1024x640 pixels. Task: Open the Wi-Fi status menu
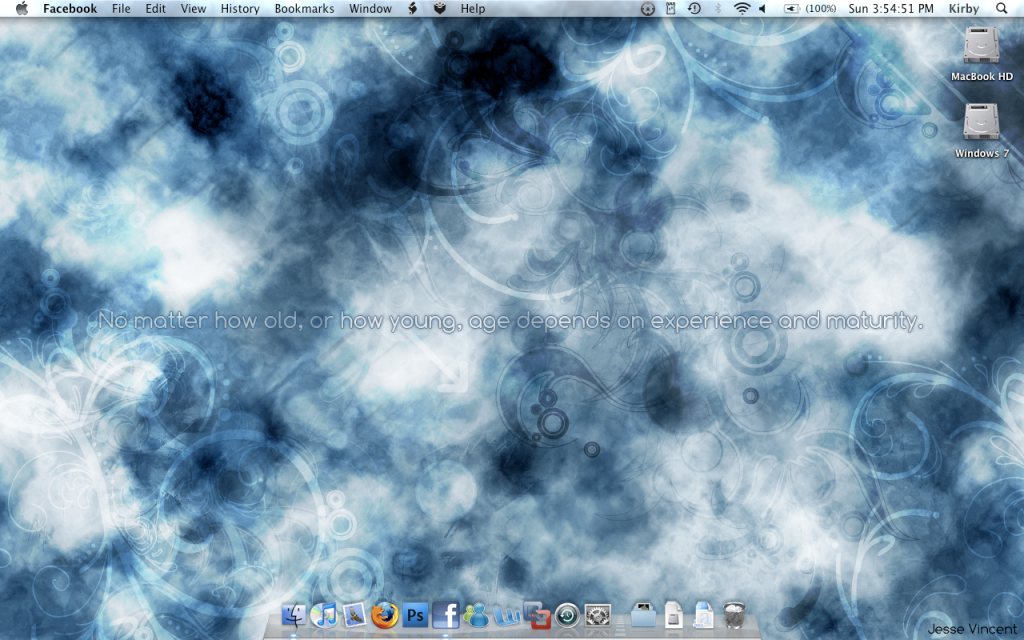coord(741,8)
